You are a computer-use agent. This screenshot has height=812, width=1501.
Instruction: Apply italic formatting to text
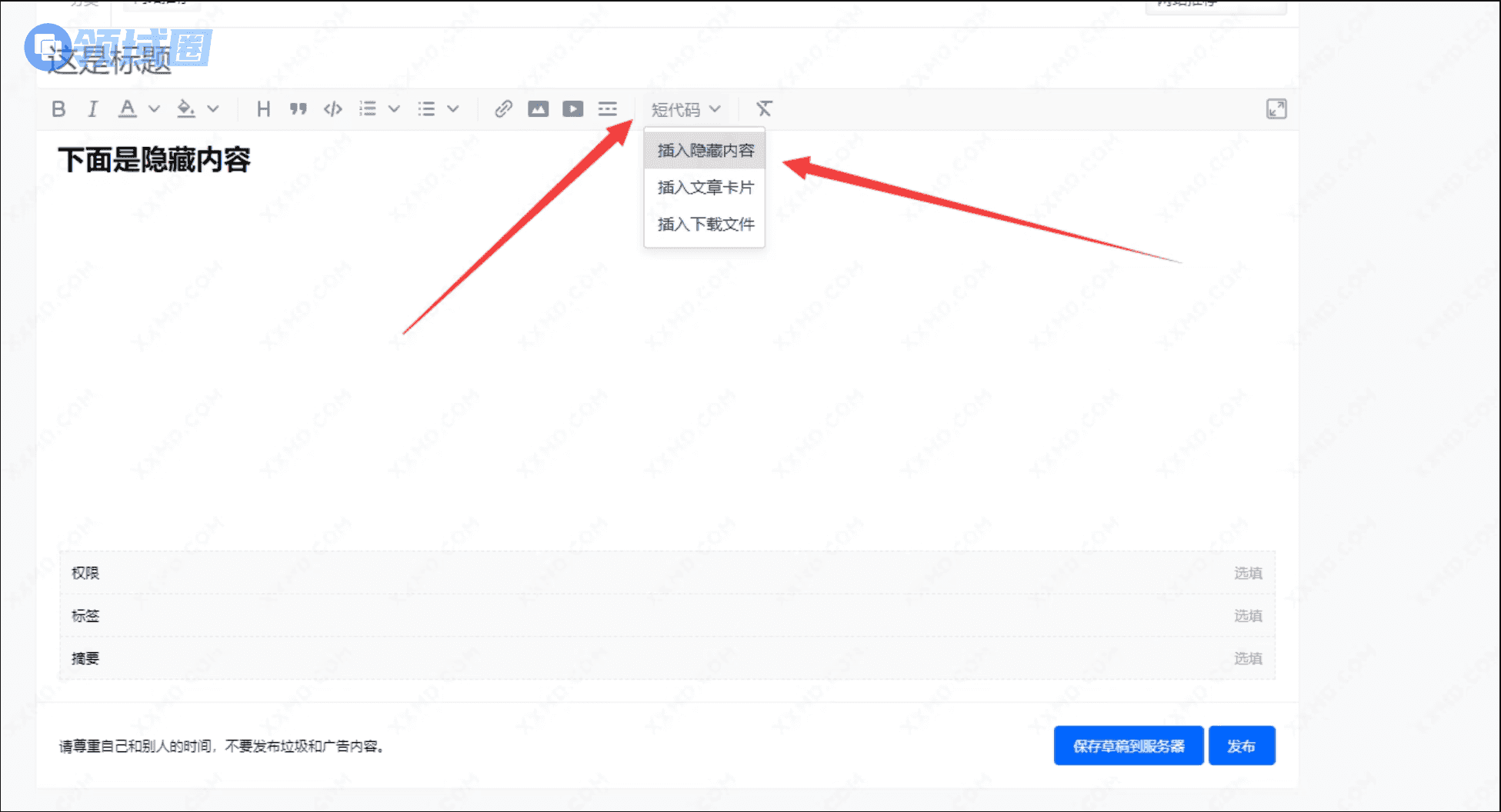(93, 109)
